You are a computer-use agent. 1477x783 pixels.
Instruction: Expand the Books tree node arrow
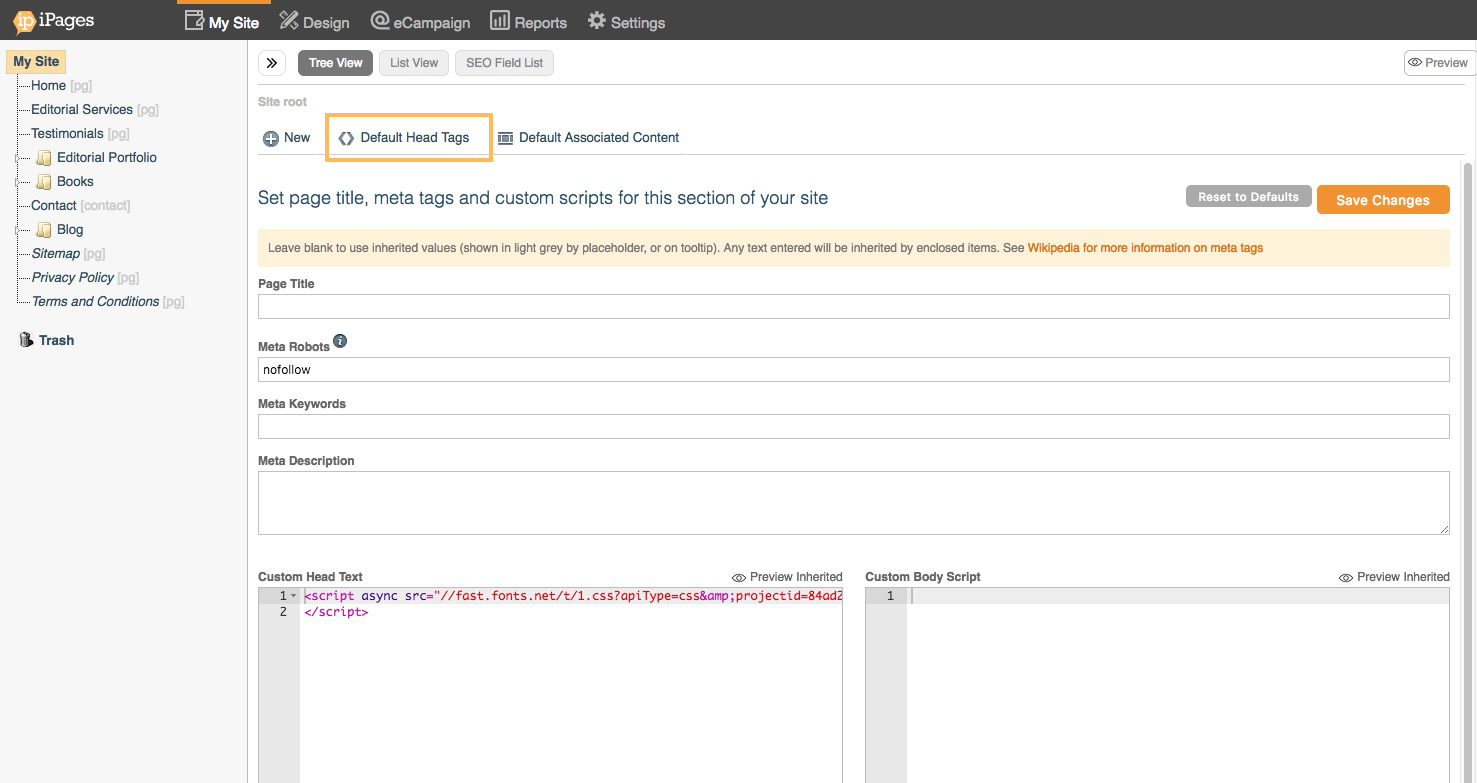pyautogui.click(x=18, y=182)
